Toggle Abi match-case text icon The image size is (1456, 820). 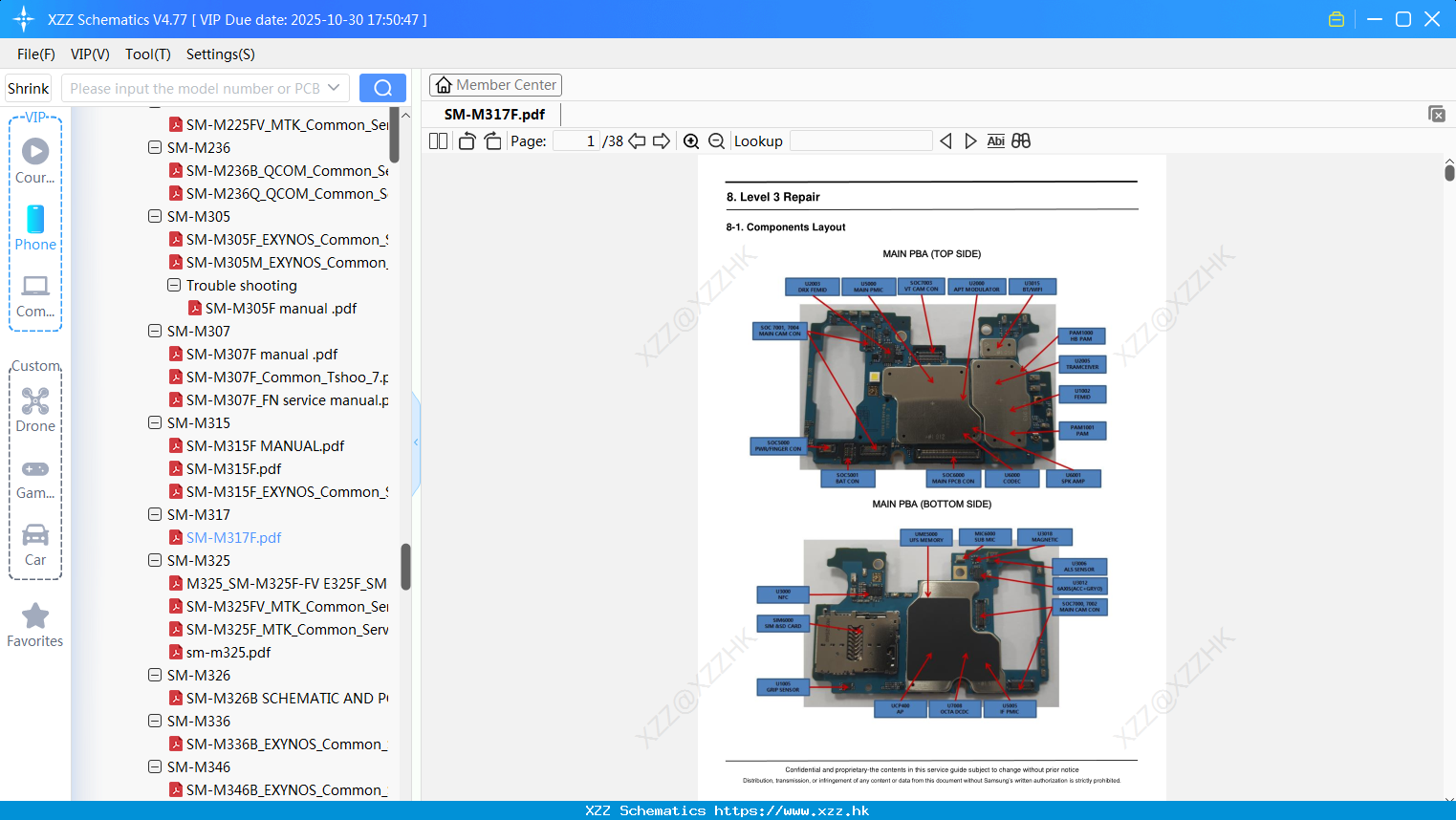pyautogui.click(x=995, y=140)
